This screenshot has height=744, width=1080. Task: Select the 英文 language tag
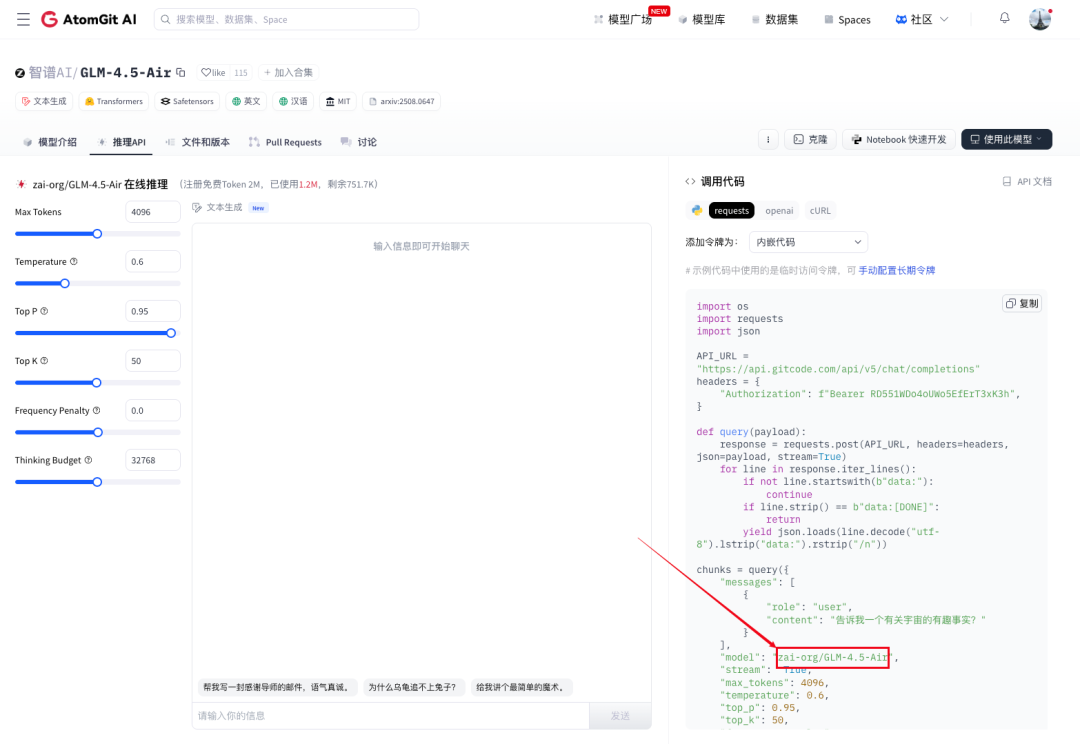coord(246,101)
